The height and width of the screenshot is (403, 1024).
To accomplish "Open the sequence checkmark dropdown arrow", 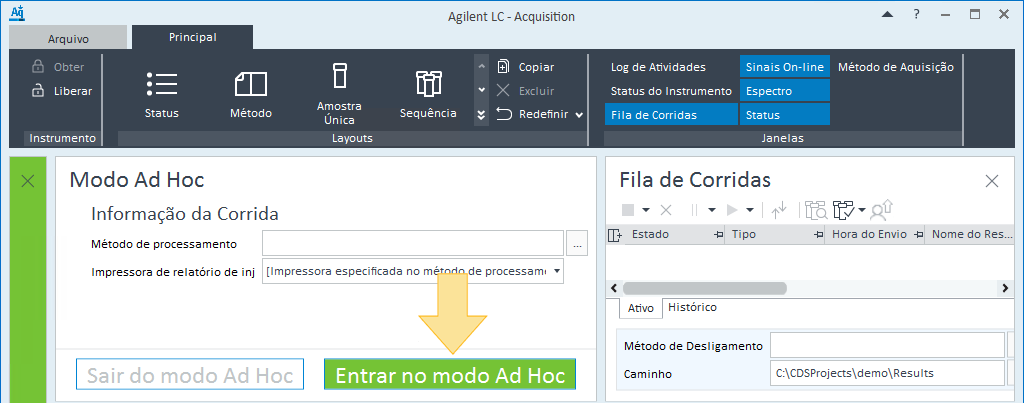I will pyautogui.click(x=861, y=210).
